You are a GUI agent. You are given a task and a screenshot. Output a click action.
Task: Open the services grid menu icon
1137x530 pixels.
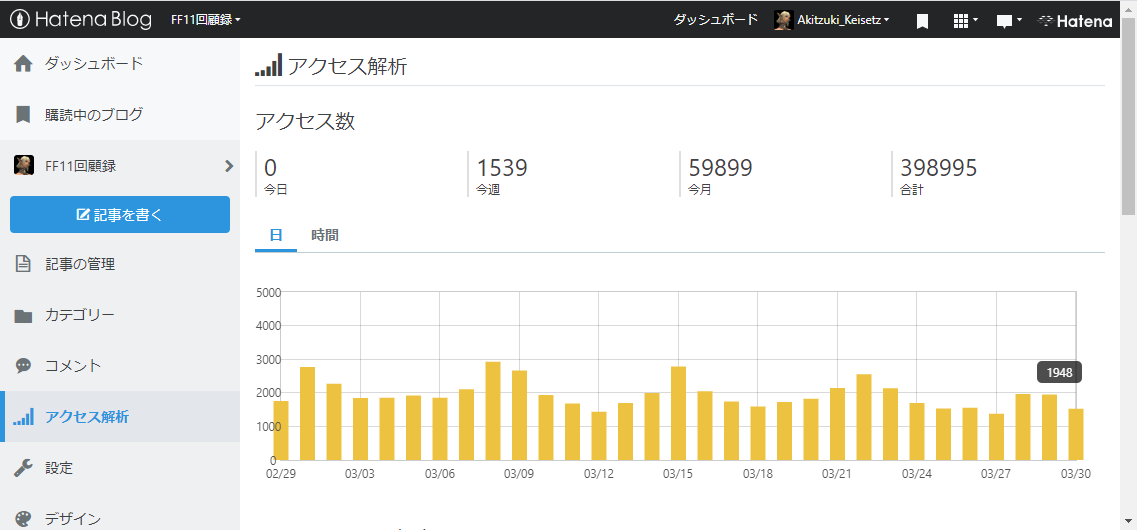pyautogui.click(x=961, y=21)
